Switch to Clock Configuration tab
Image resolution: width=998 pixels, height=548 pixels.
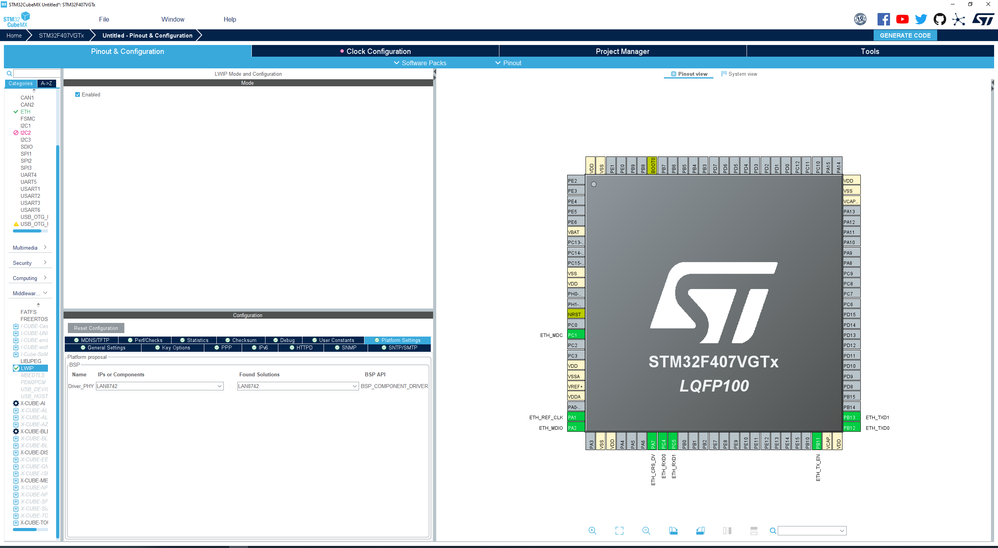point(376,52)
